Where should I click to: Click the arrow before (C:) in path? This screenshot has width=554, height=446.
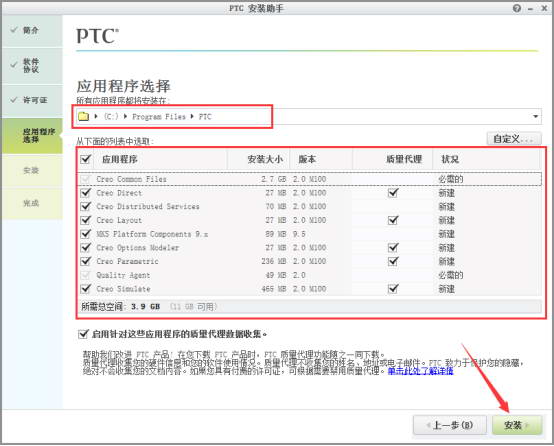coord(96,116)
